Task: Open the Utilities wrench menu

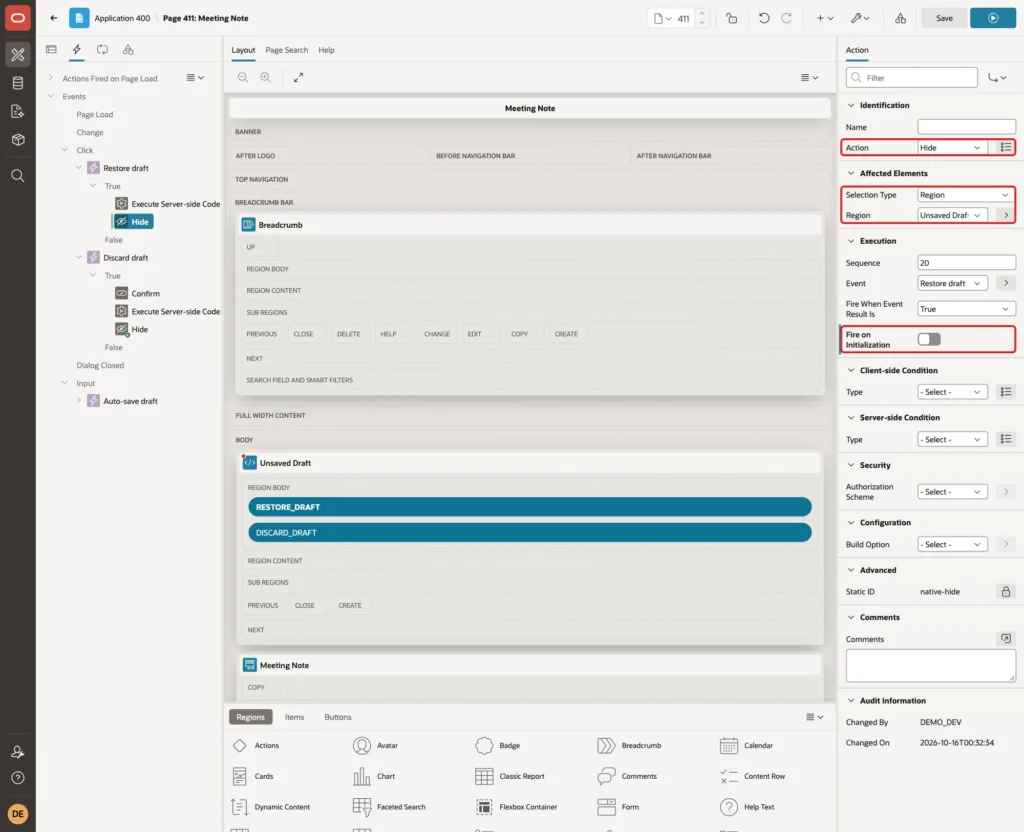Action: tap(860, 18)
